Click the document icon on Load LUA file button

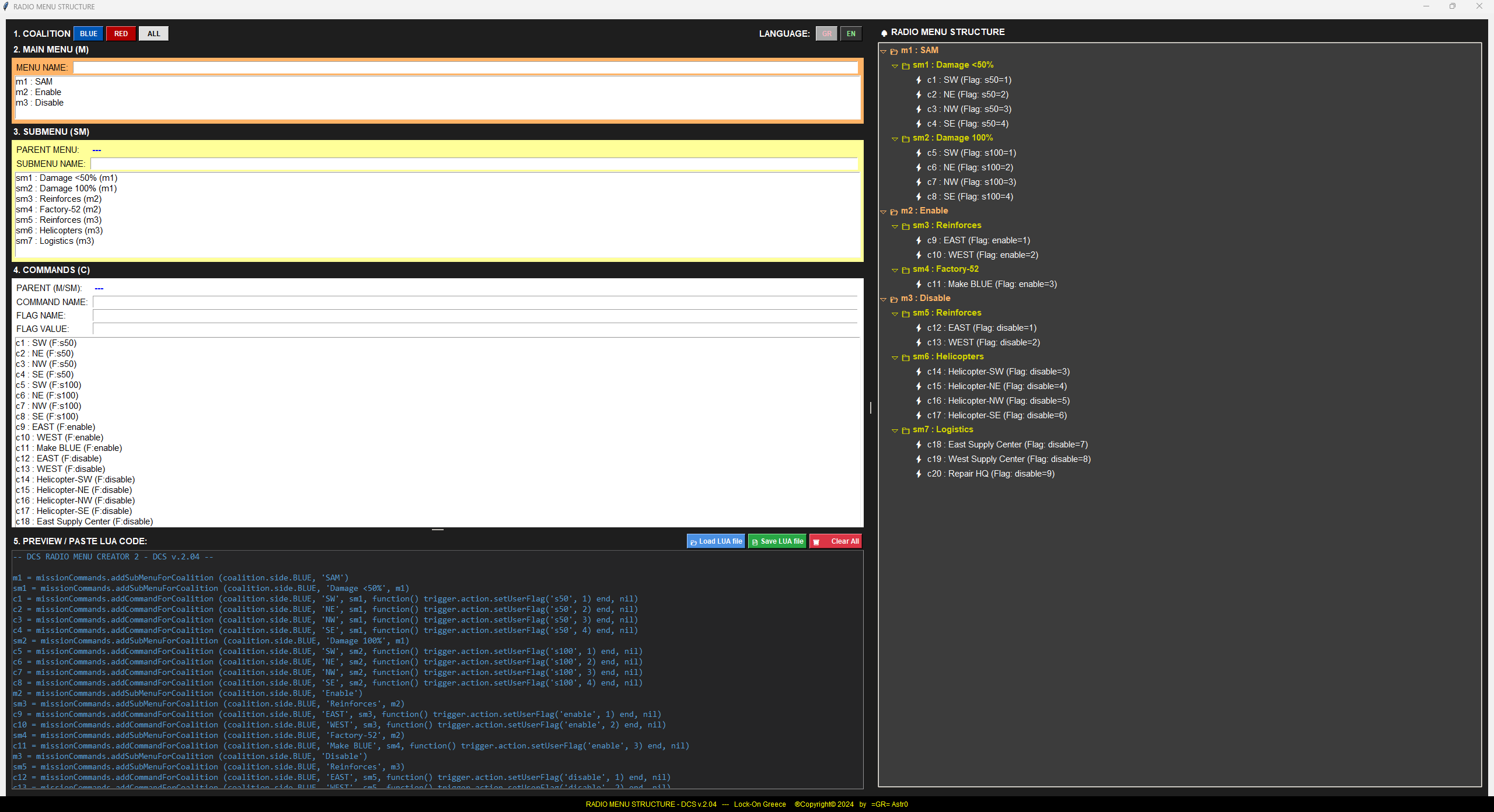click(693, 541)
